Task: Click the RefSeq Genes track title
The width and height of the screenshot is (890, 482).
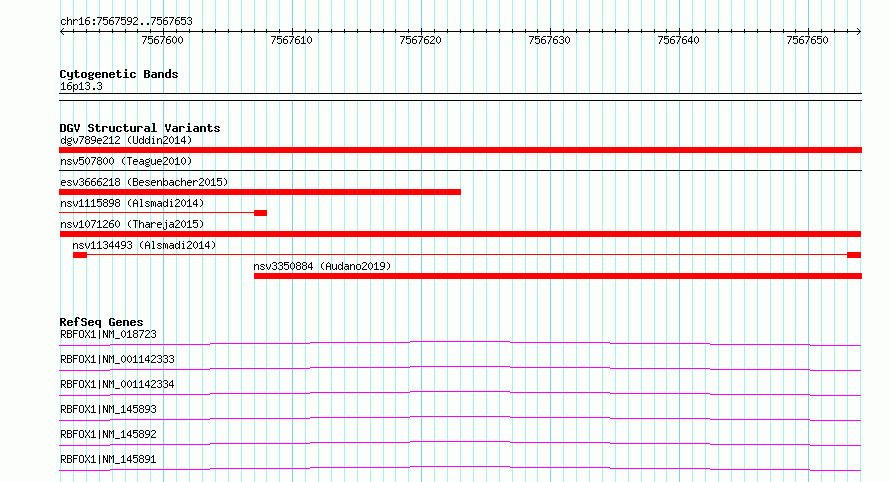Action: (x=102, y=322)
